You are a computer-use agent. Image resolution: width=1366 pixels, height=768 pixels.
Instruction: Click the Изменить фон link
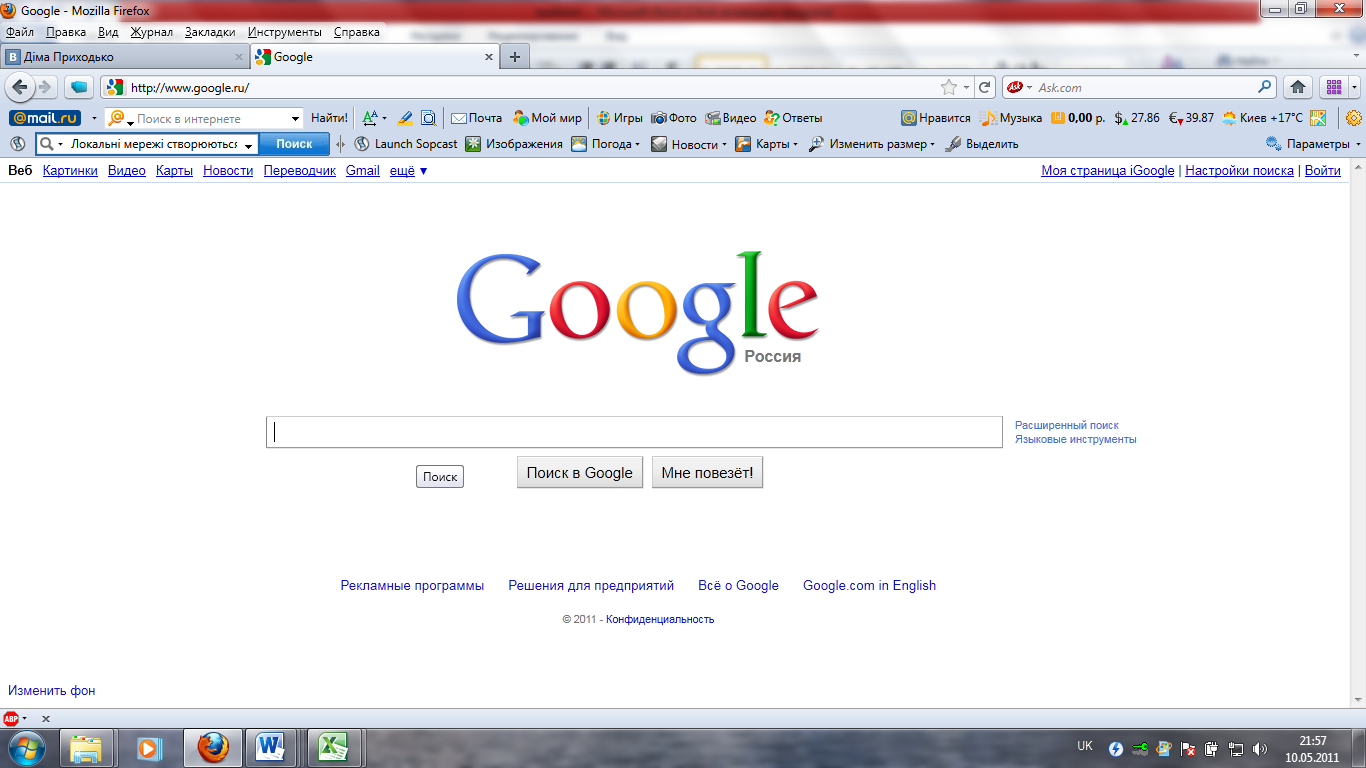pyautogui.click(x=52, y=691)
